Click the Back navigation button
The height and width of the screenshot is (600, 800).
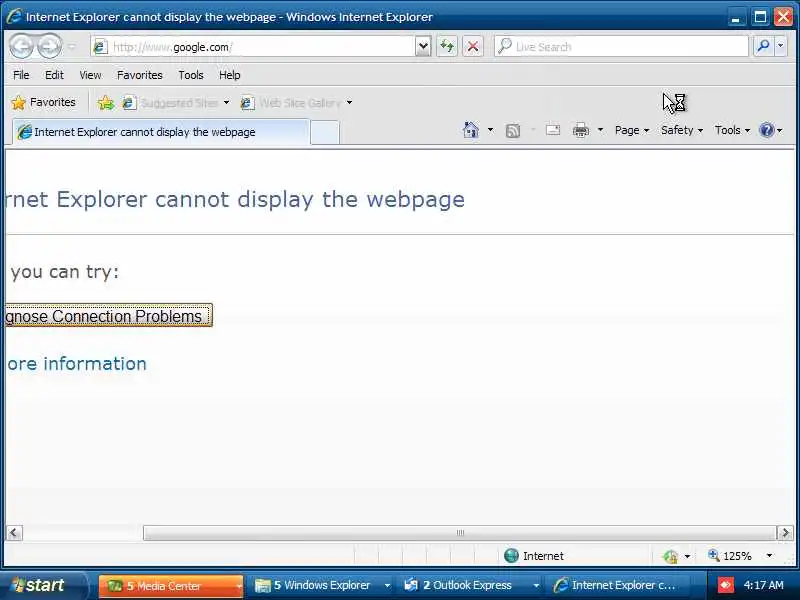(22, 46)
